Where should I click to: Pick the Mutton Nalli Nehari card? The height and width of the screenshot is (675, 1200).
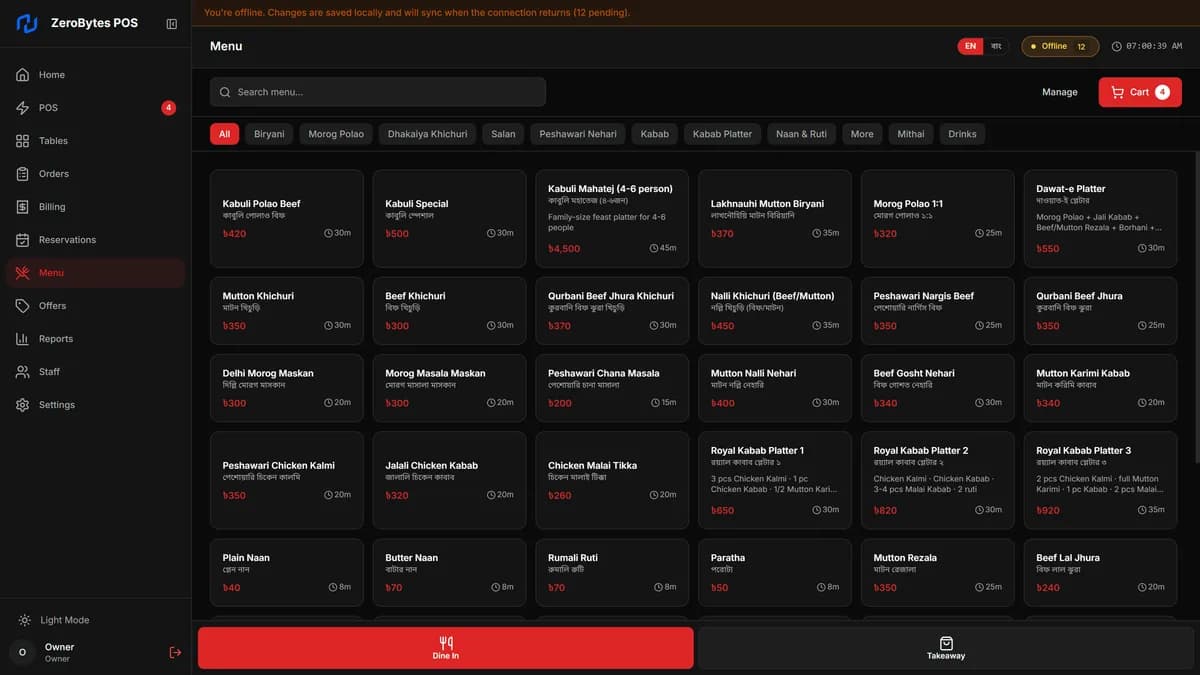tap(775, 388)
